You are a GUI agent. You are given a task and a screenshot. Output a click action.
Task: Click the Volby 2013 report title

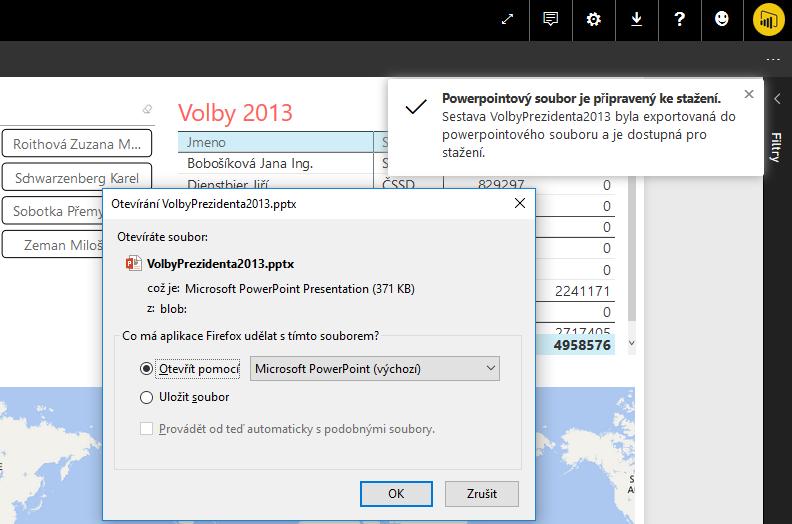pyautogui.click(x=235, y=112)
